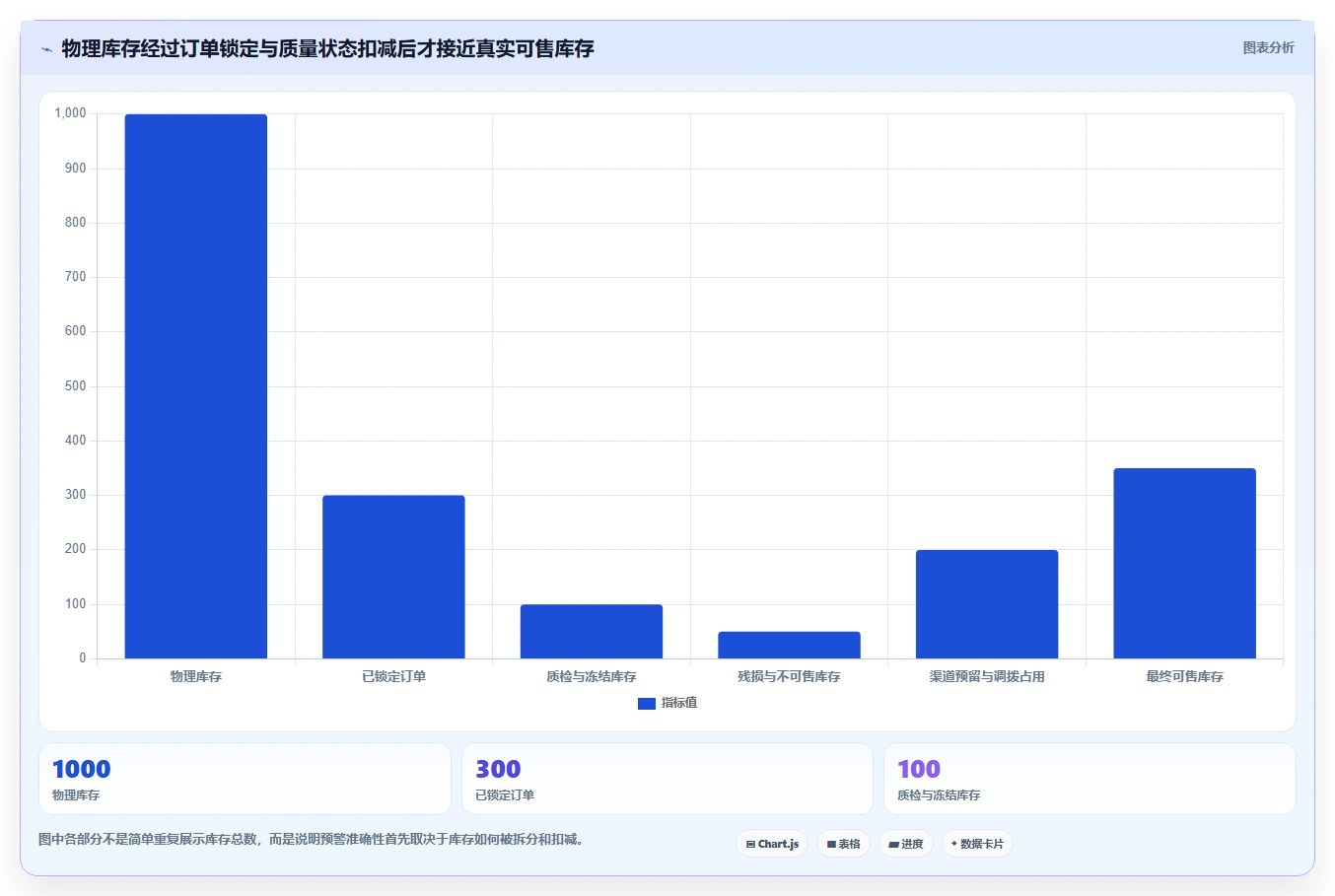Click the x-axis label 最终可售库存

point(1184,676)
